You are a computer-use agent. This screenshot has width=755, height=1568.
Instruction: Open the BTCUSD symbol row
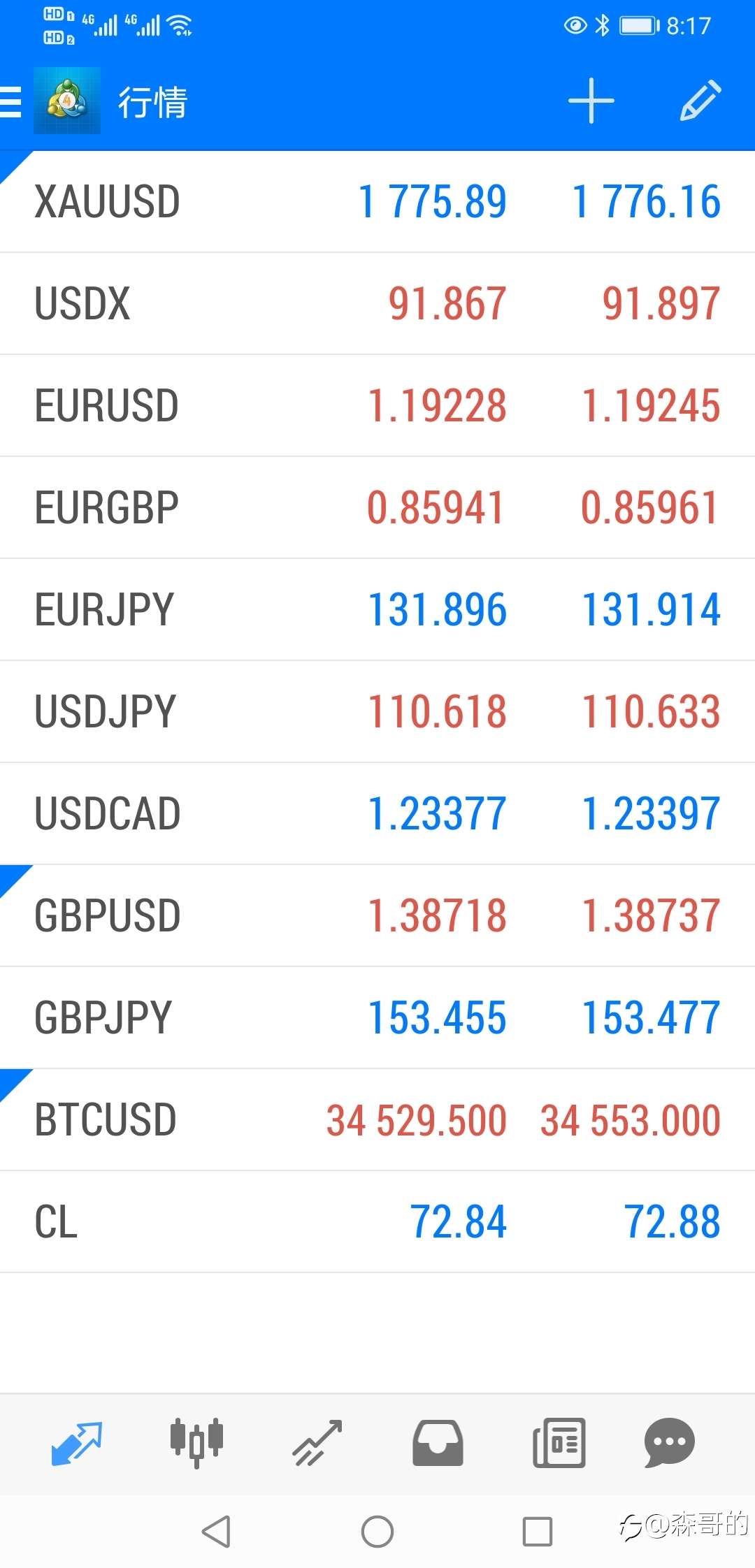click(x=377, y=1120)
